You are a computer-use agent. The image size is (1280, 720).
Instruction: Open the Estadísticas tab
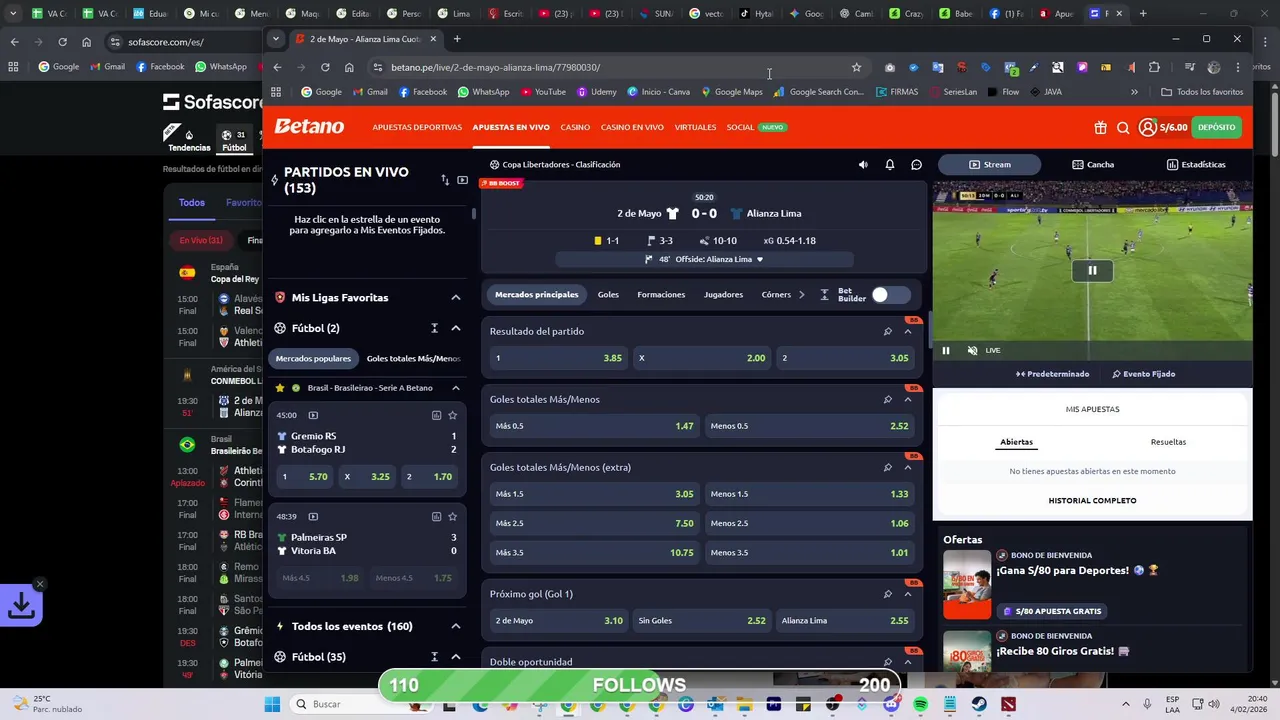click(1195, 164)
